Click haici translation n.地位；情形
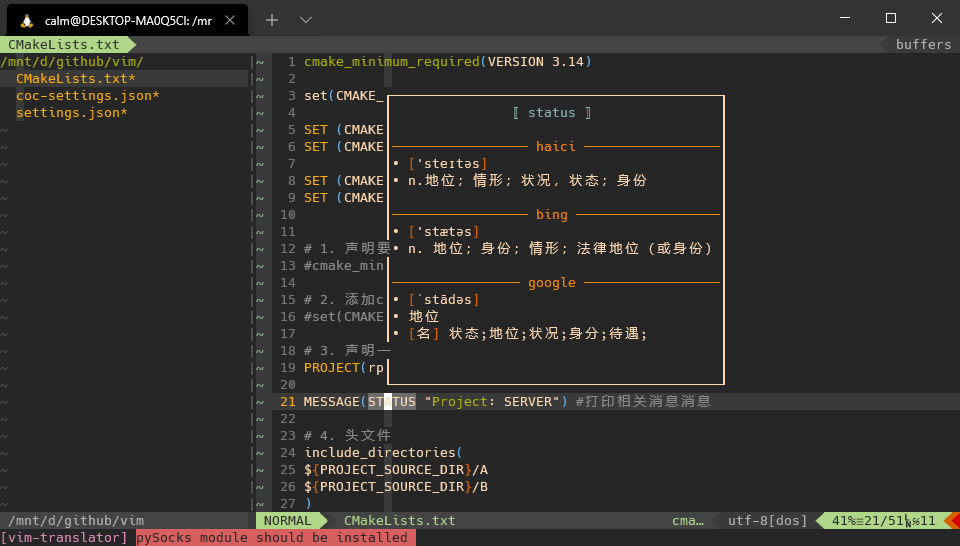The image size is (960, 546). click(527, 181)
